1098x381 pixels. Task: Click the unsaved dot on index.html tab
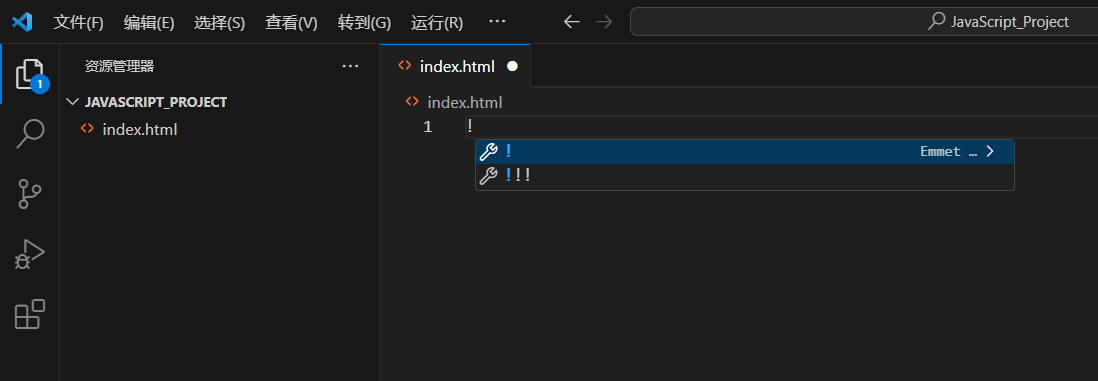coord(512,67)
